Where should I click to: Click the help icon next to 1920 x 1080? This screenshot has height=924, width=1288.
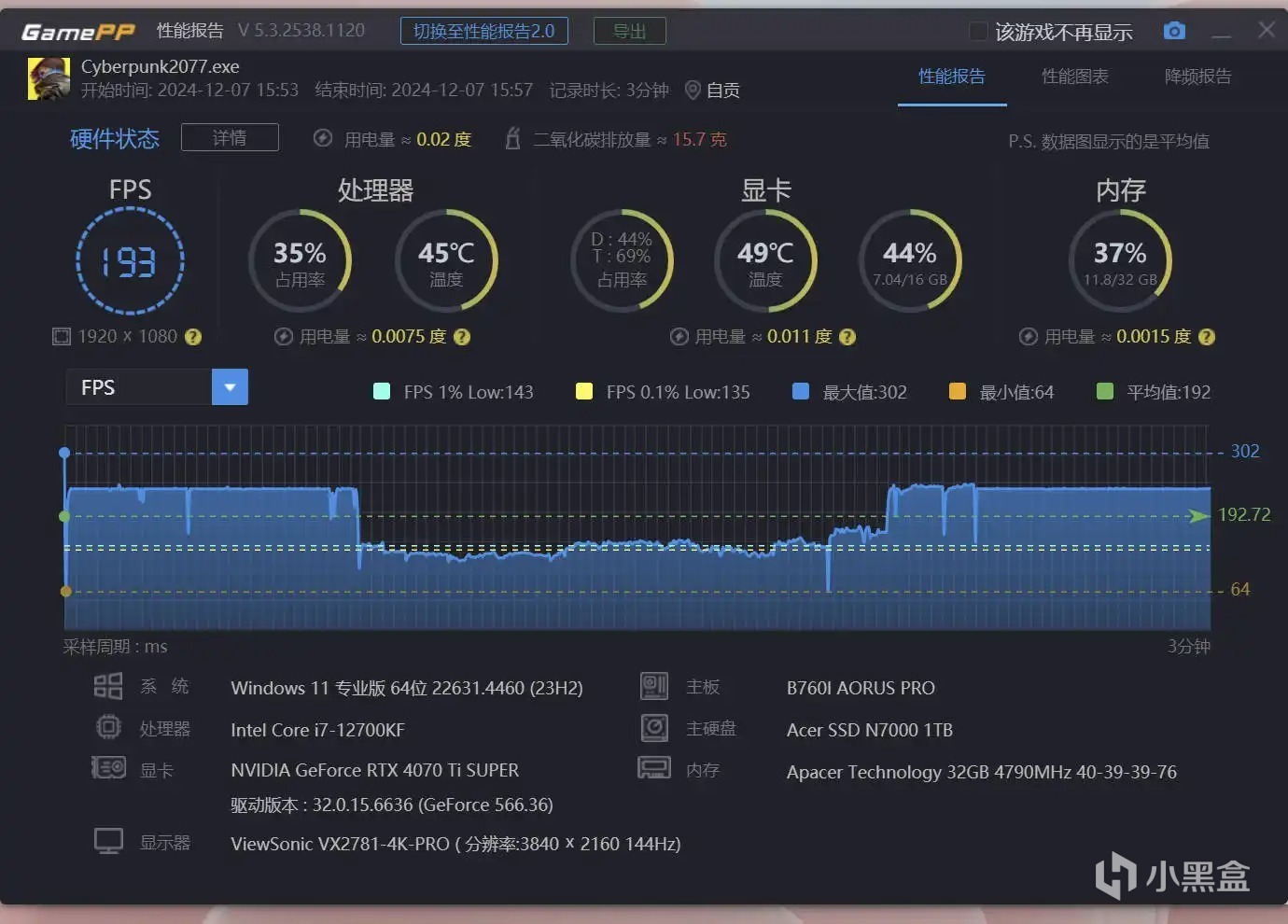pyautogui.click(x=193, y=337)
